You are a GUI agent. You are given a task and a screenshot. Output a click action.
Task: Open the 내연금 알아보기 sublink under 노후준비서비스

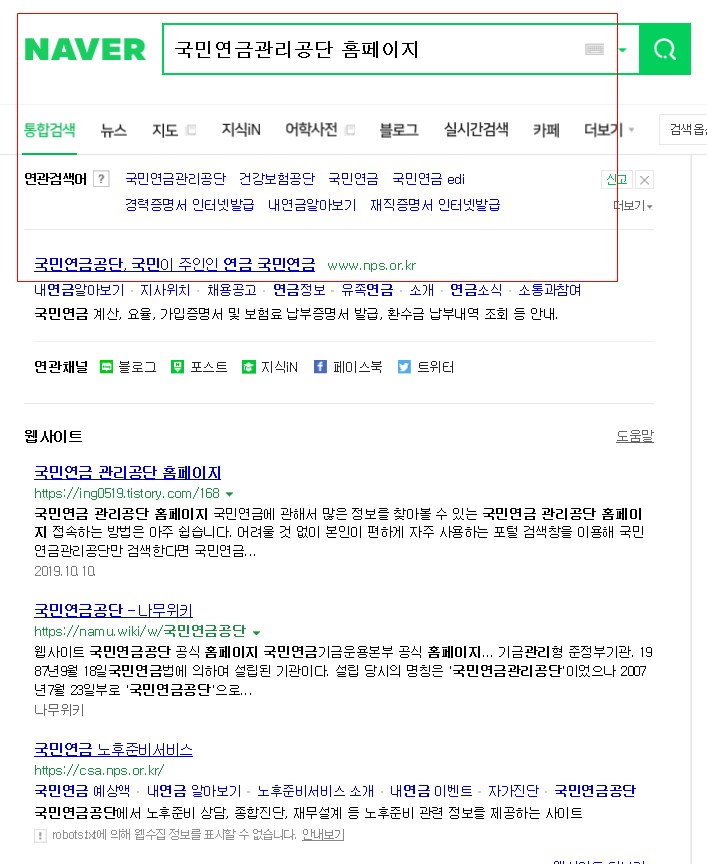[194, 791]
